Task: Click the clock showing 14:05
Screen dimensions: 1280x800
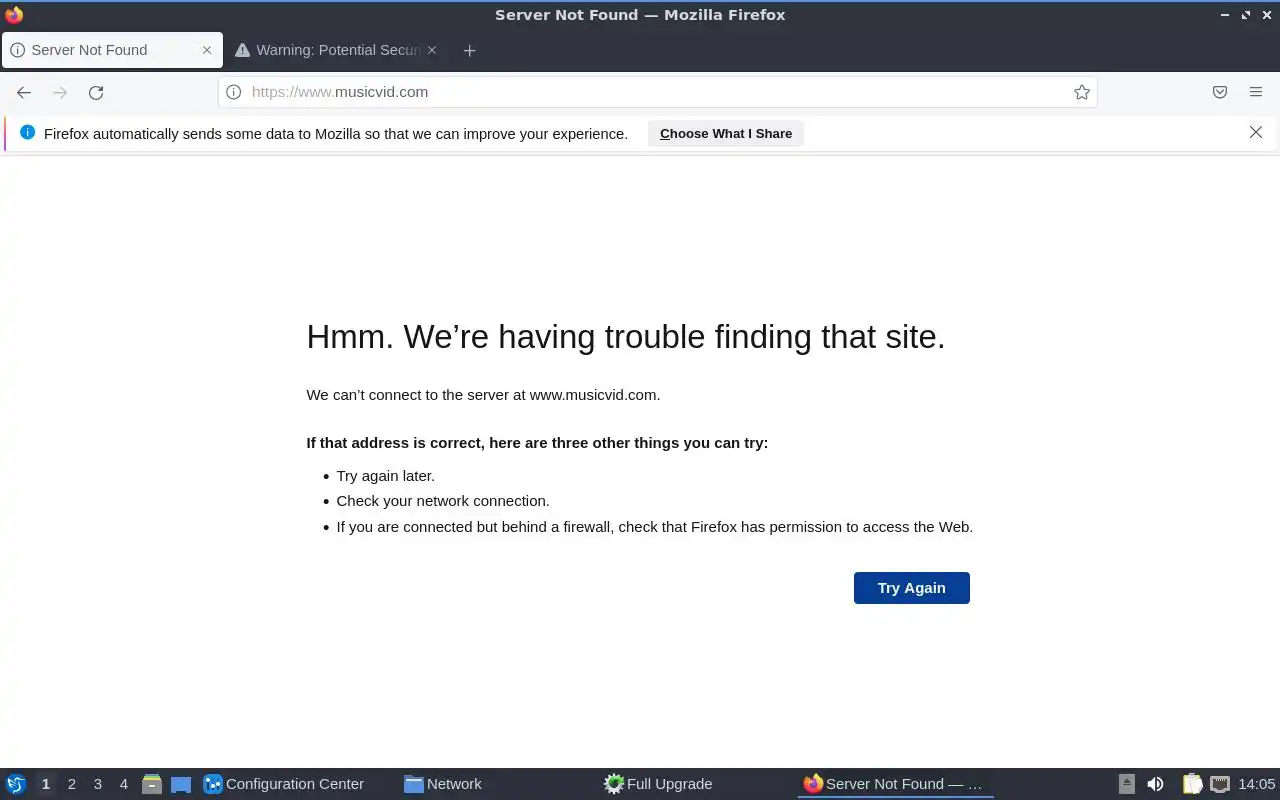Action: (1257, 784)
